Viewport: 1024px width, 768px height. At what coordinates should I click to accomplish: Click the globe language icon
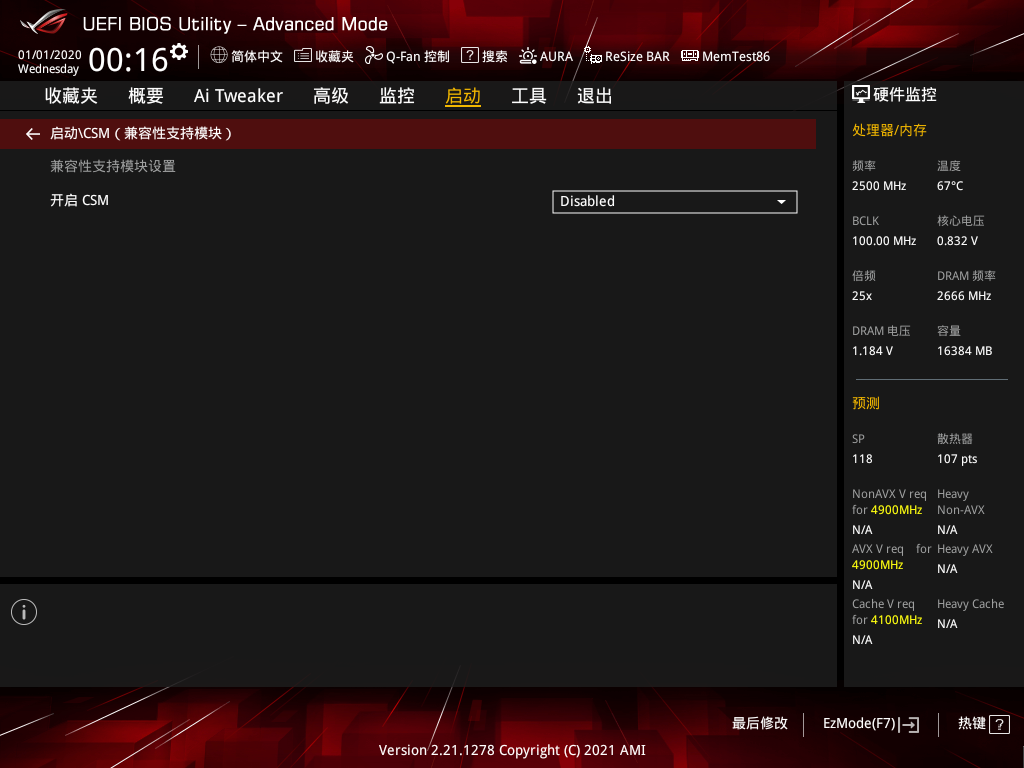point(219,56)
